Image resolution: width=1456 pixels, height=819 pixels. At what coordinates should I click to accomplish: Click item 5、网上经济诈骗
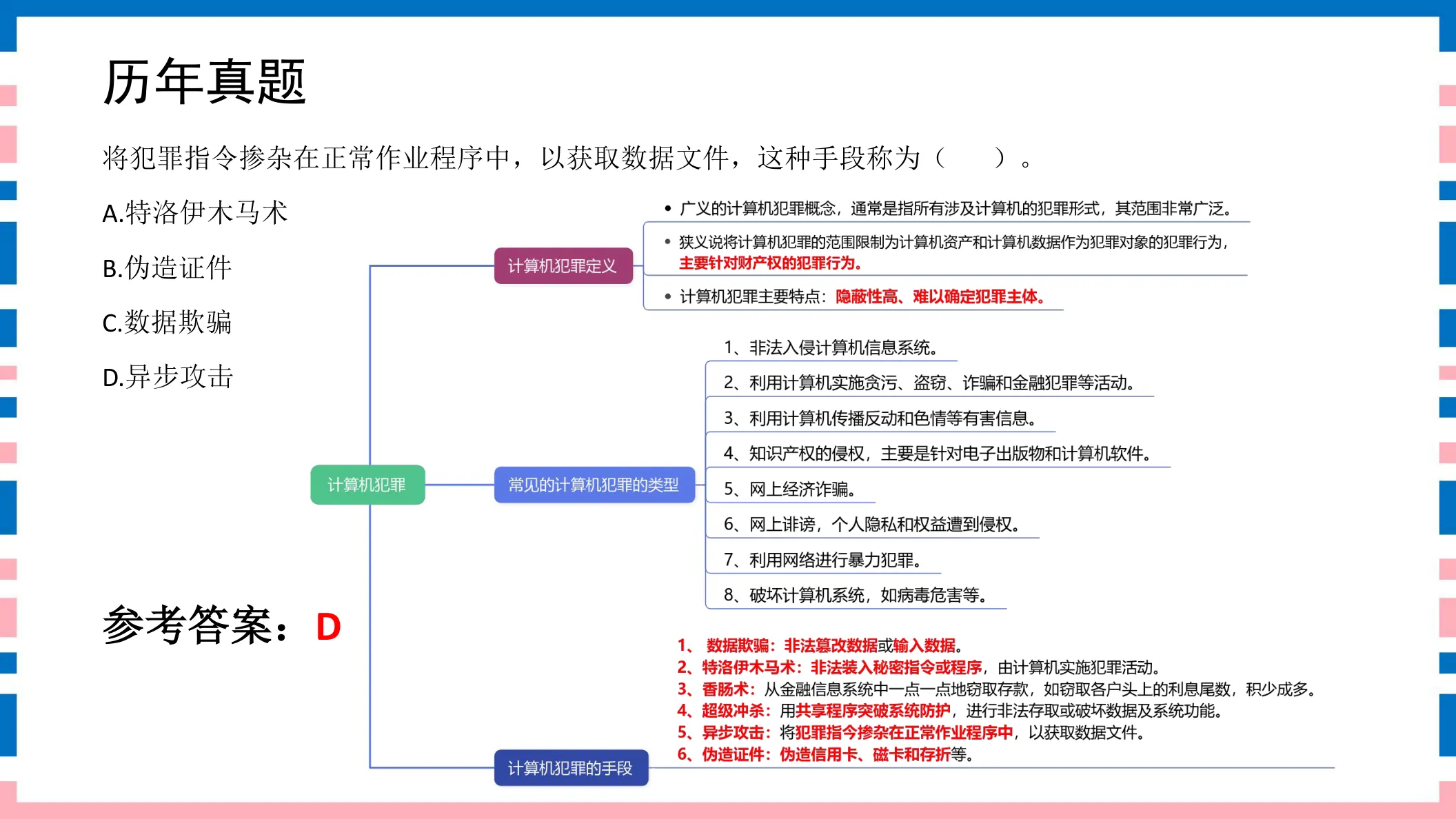pyautogui.click(x=790, y=489)
